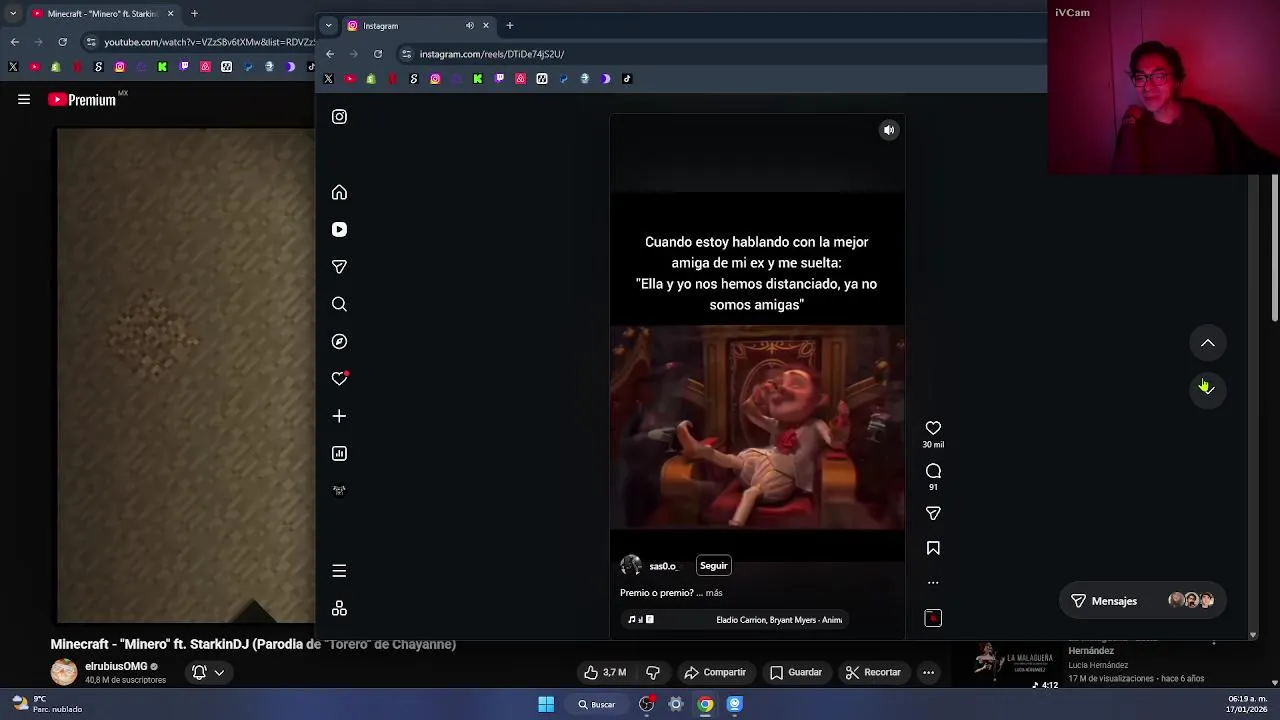Open tab search dropdown in YouTube window
This screenshot has width=1280, height=720.
tap(13, 14)
